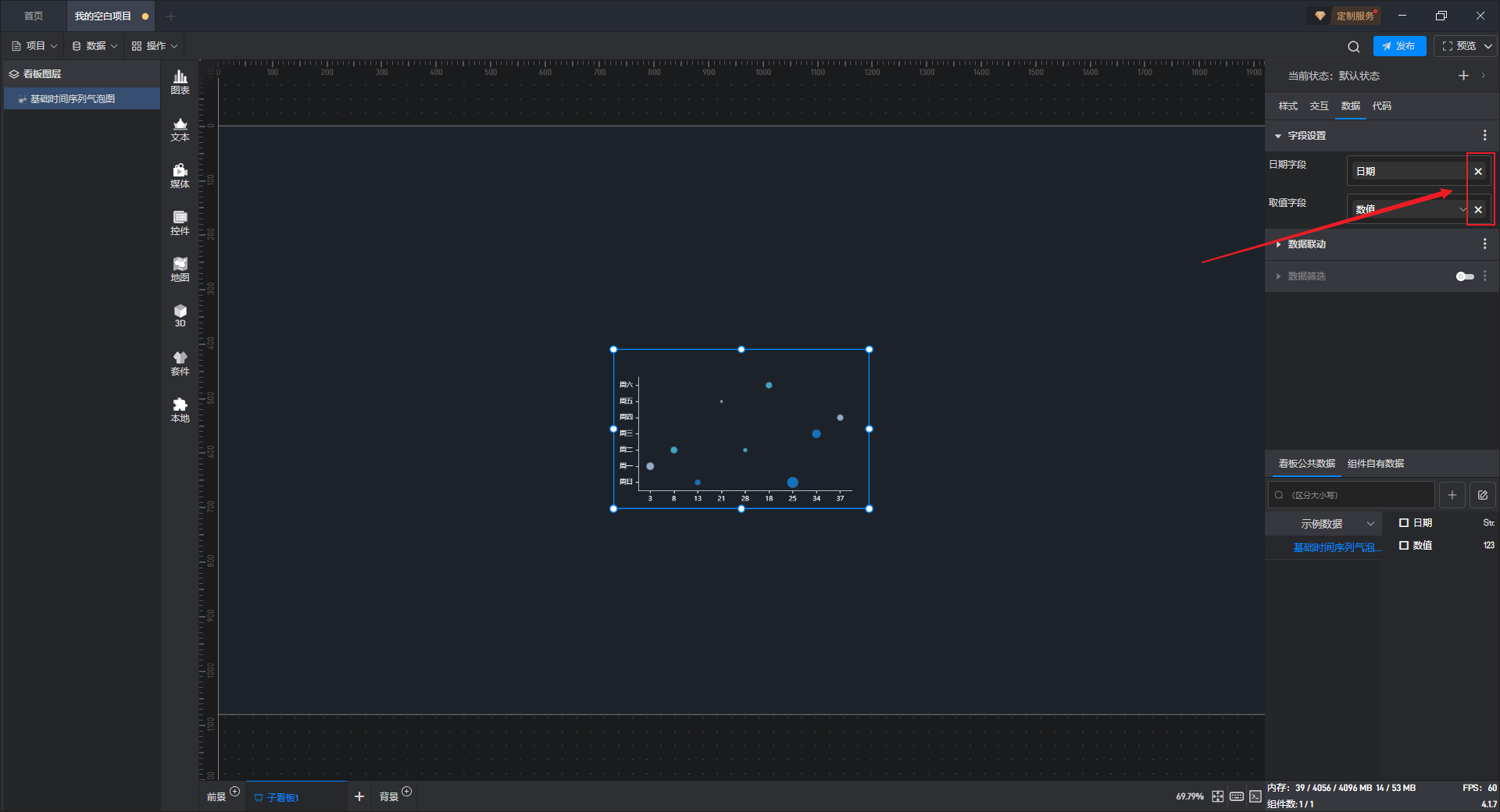
Task: Switch to the 交互 interaction tab
Action: [1319, 106]
